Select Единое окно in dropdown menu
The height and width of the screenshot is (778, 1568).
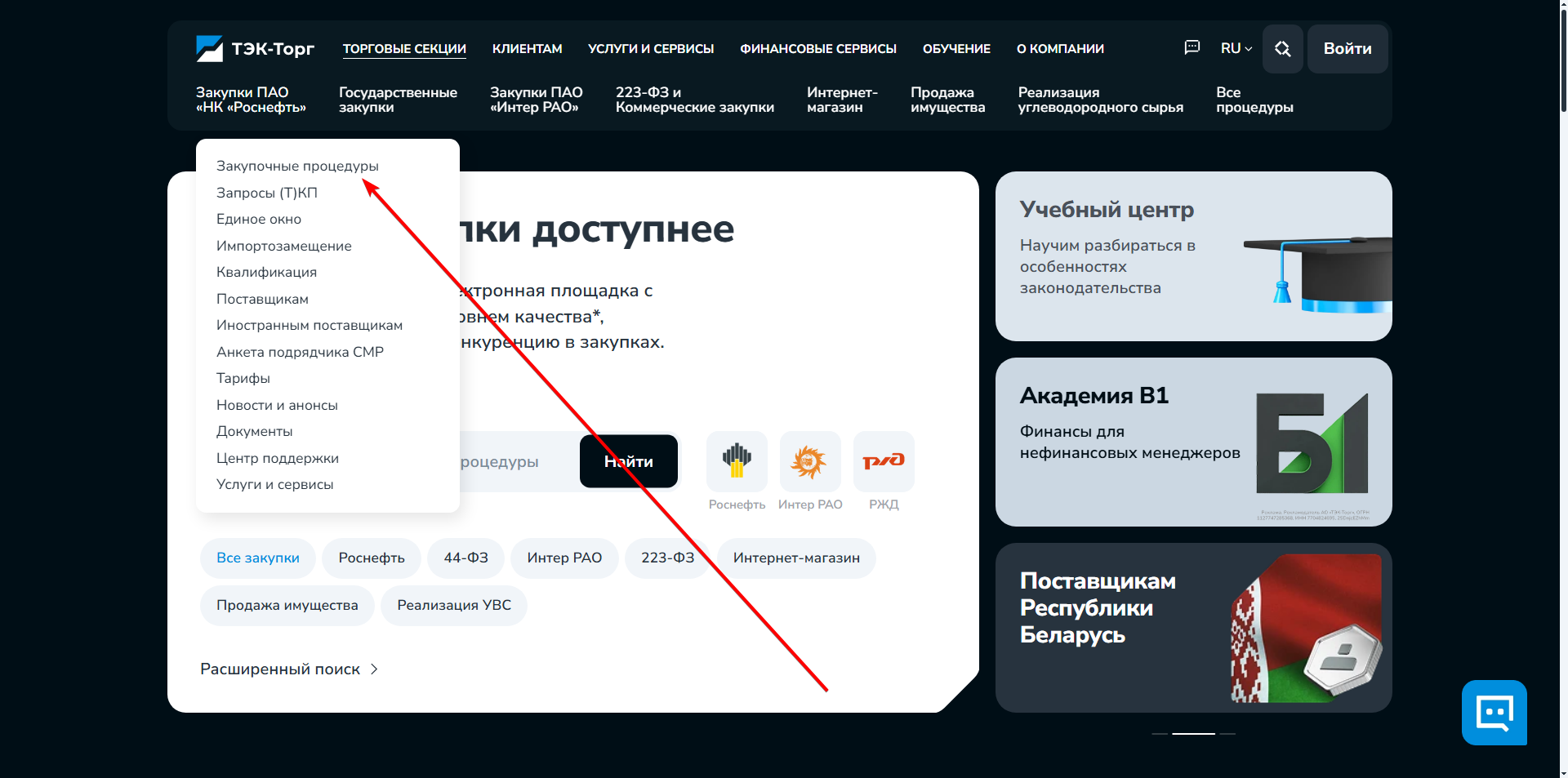tap(259, 219)
